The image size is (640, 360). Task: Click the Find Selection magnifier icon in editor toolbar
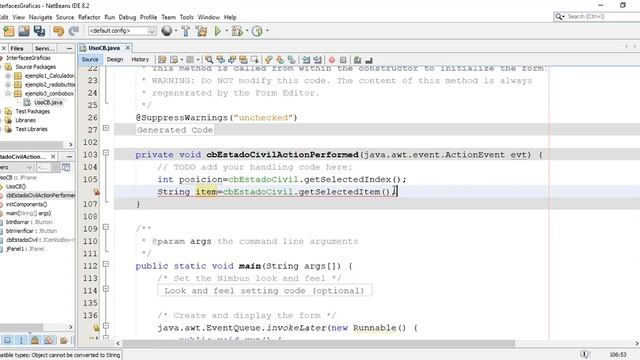[209, 60]
